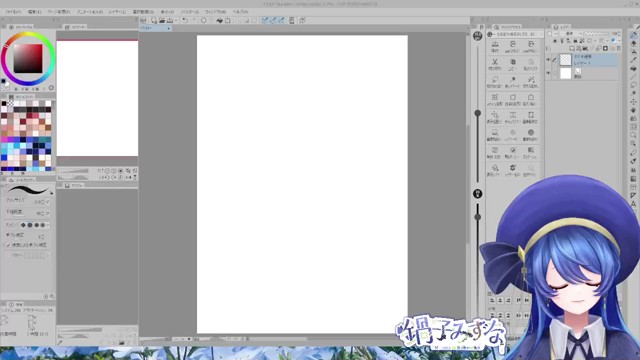Click the Clear circle icon in command bar
Viewport: 640px width, 360px height.
pyautogui.click(x=203, y=20)
